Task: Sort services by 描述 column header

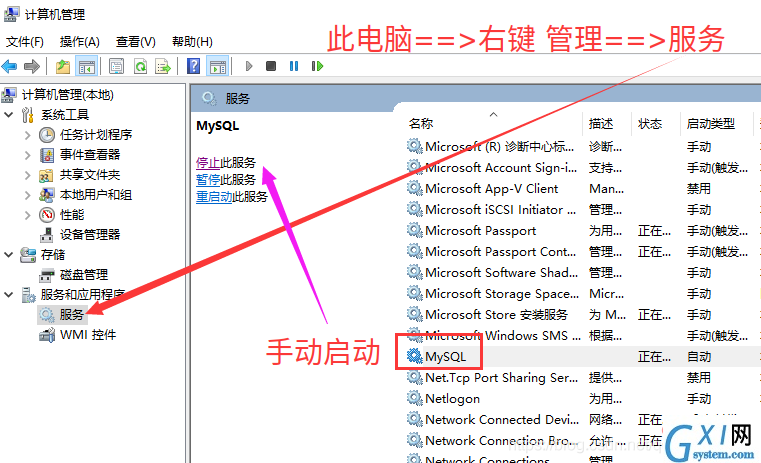Action: point(601,124)
